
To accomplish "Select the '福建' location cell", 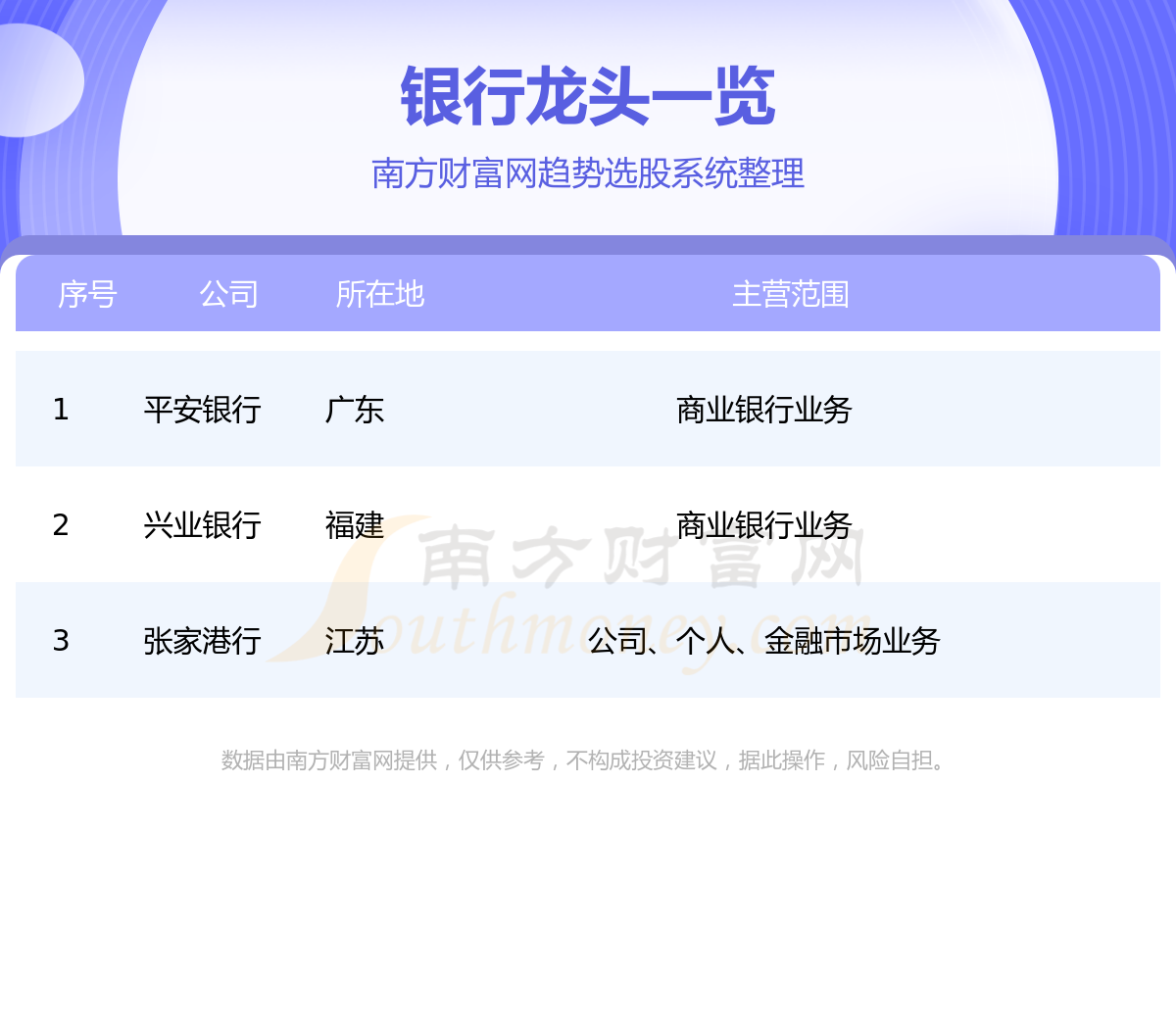I will click(354, 525).
